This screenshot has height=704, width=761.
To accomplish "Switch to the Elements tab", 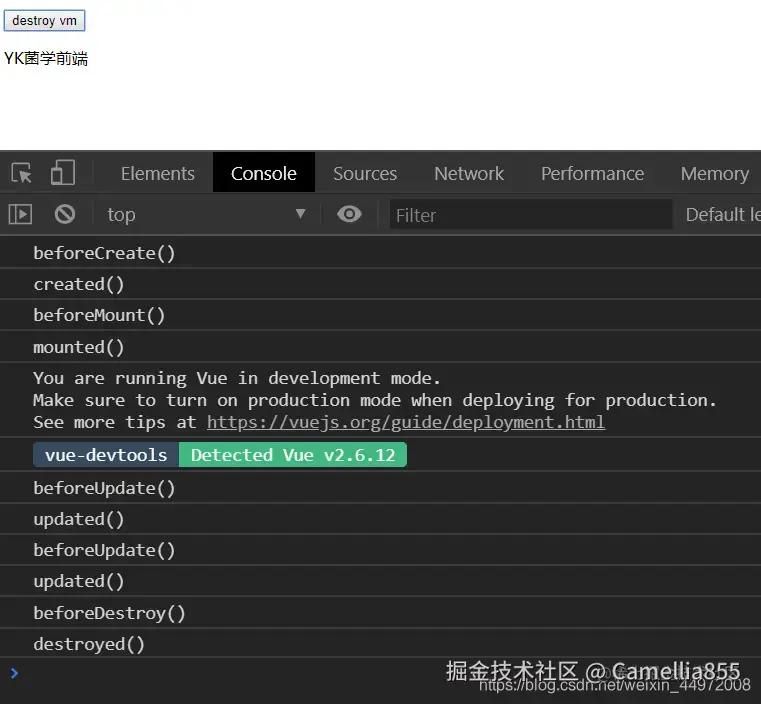I will (157, 173).
